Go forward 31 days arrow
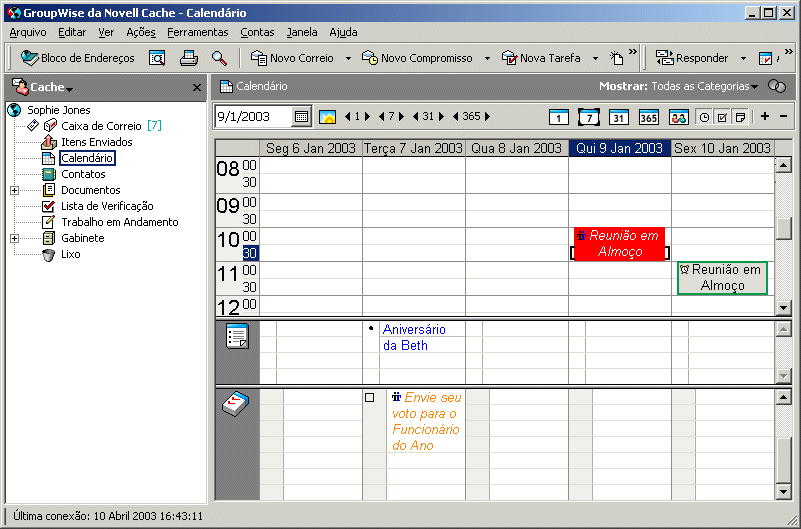 pos(441,116)
